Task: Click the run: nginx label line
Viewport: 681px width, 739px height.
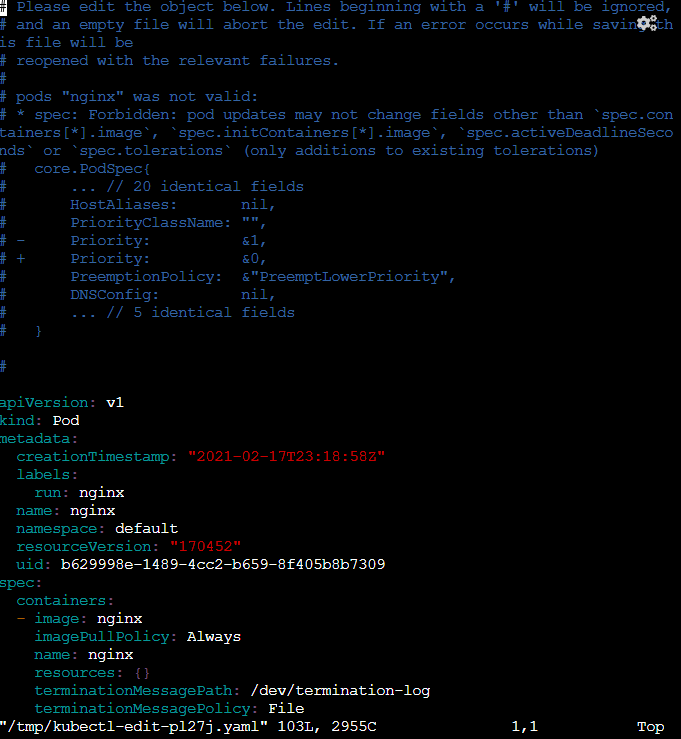Action: coord(79,493)
